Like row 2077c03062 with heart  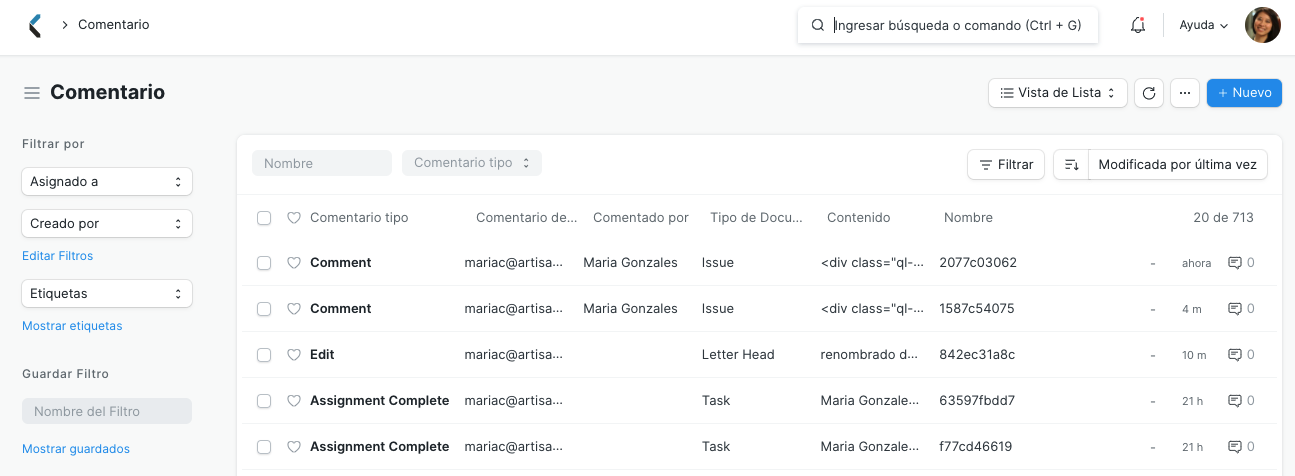pos(294,263)
